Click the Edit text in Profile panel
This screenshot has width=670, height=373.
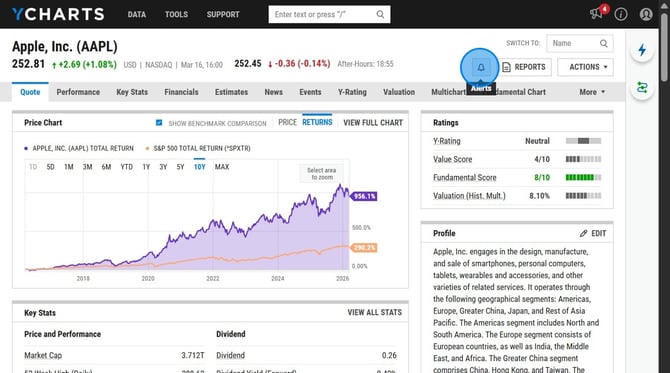point(598,233)
